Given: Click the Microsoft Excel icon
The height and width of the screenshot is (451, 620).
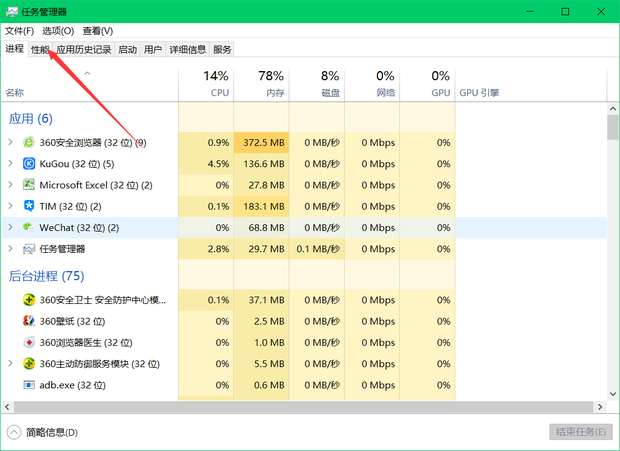Looking at the screenshot, I should click(29, 185).
